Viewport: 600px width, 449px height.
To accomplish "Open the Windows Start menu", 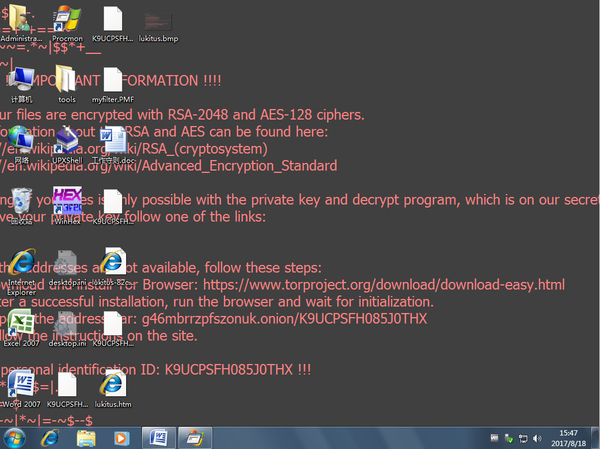I will pyautogui.click(x=16, y=437).
